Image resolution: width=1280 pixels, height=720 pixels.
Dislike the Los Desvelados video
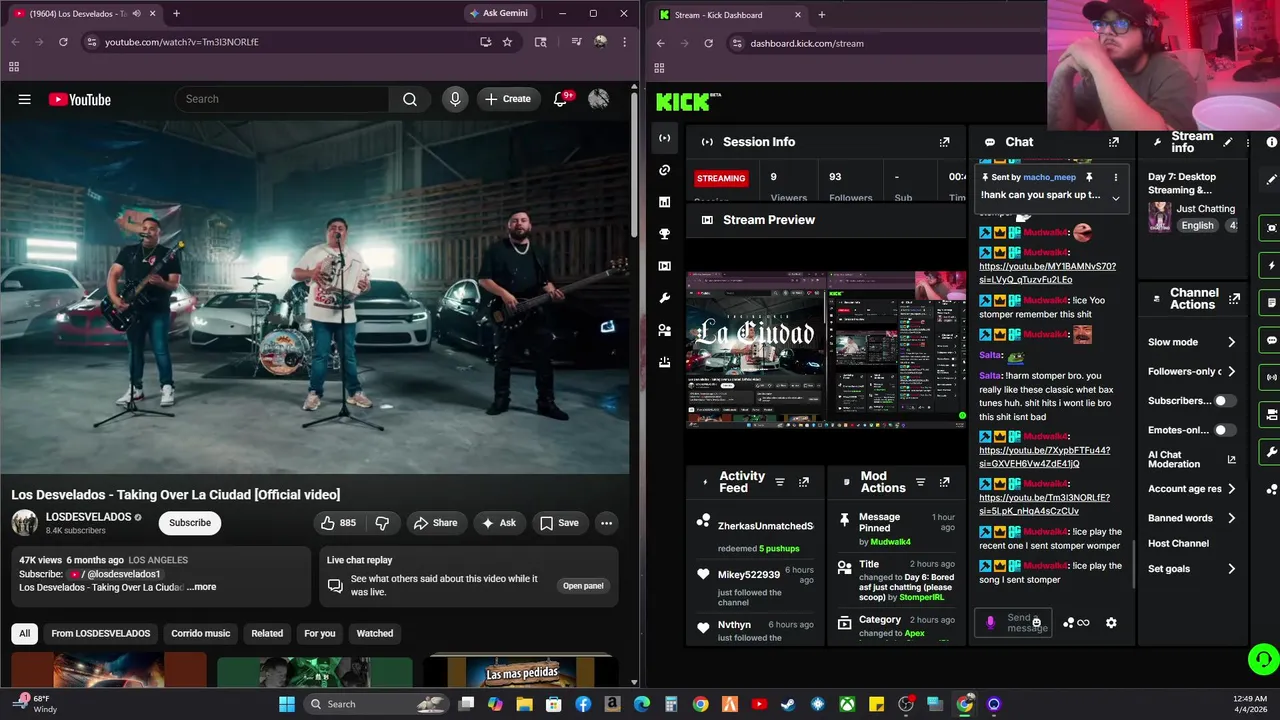point(382,523)
